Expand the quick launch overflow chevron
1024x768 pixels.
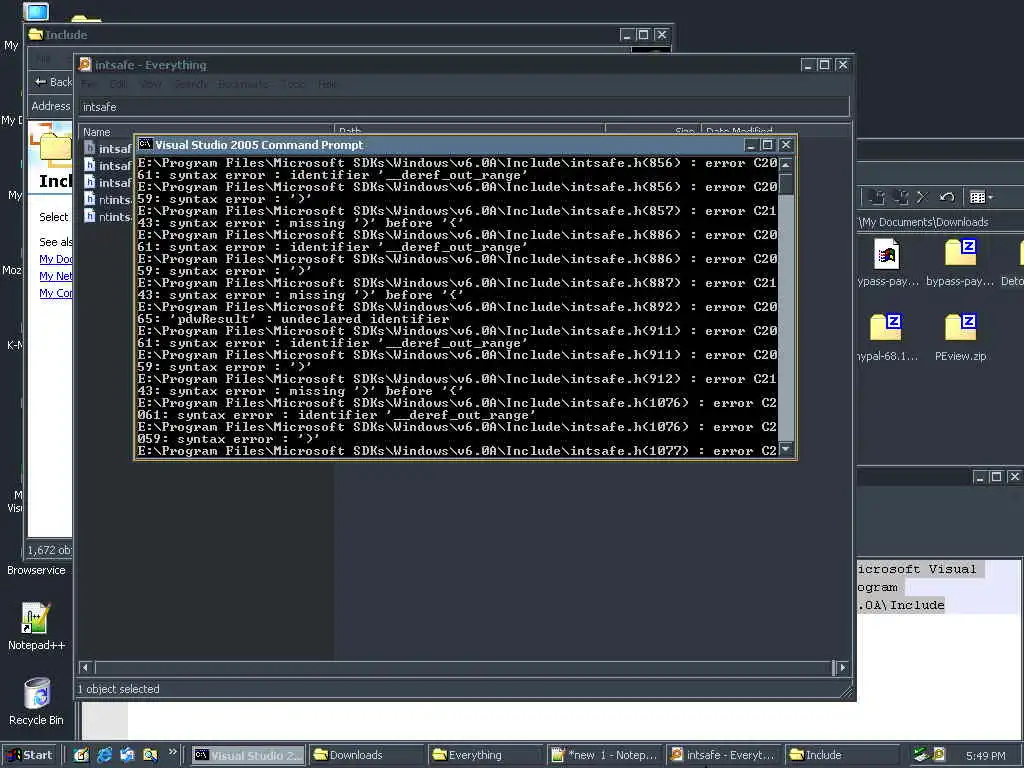tap(172, 752)
